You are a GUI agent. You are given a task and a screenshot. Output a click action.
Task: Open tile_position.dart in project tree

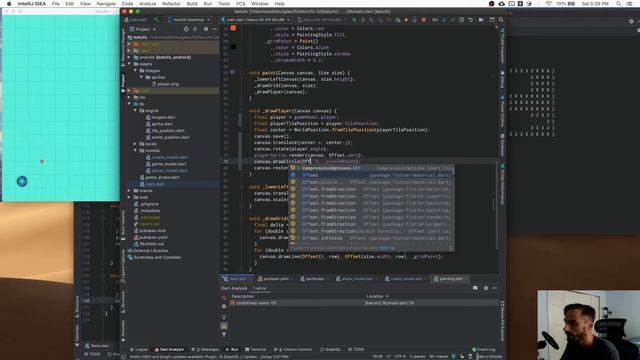point(165,131)
